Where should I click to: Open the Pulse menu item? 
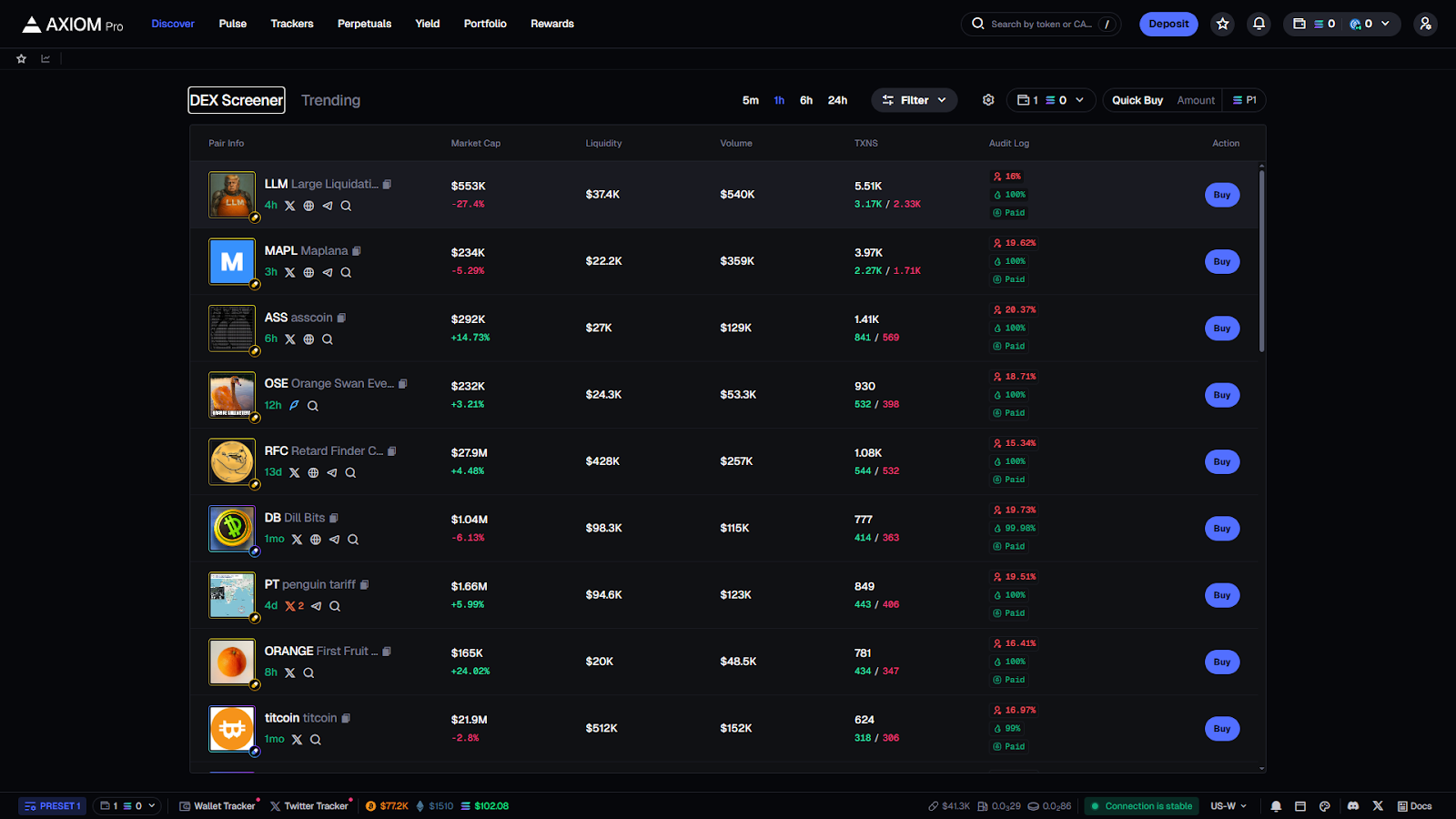point(233,24)
